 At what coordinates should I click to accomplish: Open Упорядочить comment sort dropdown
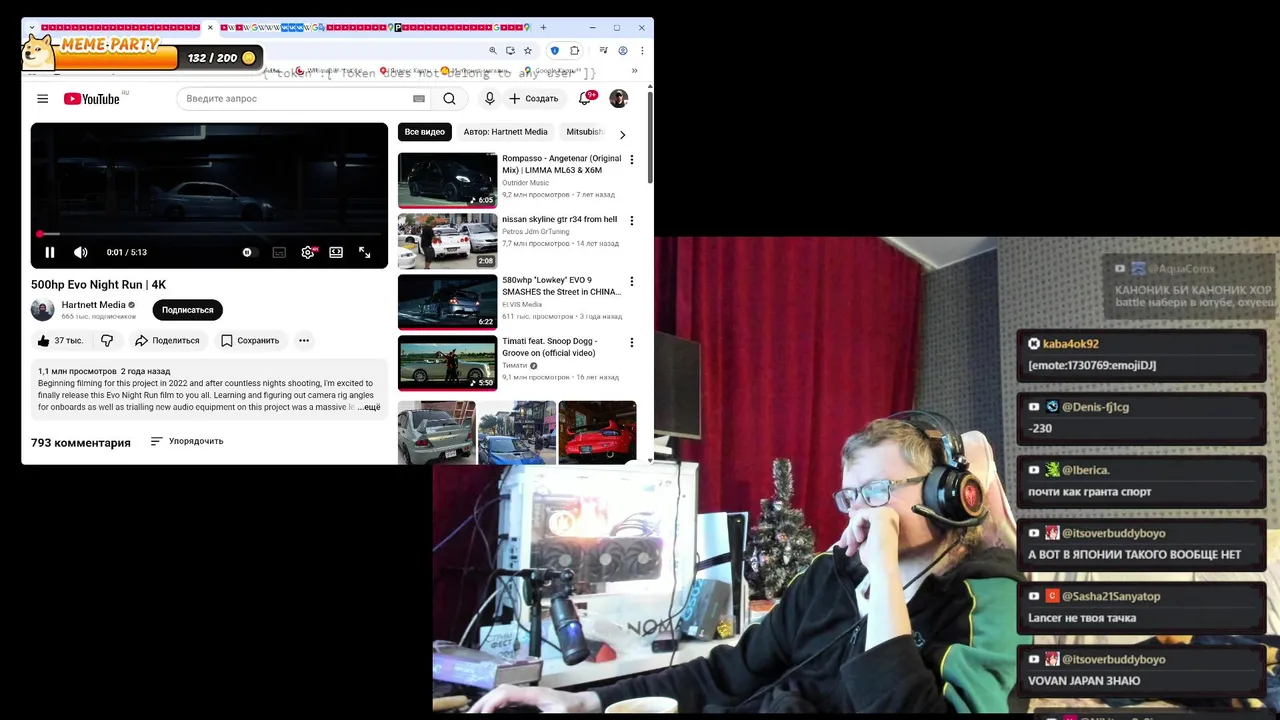(x=187, y=441)
